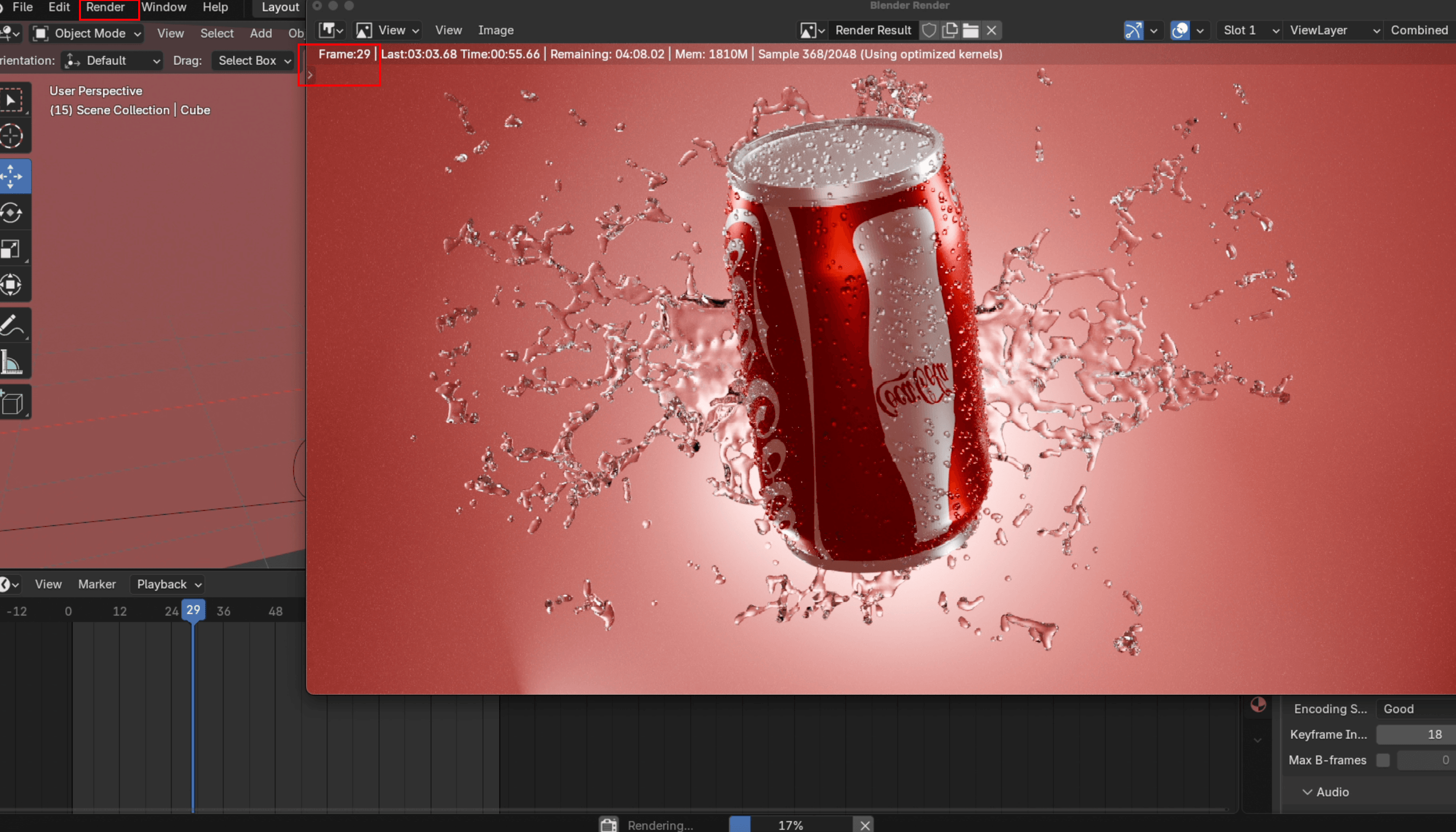
Task: Open the Texture properties tab icon
Action: click(x=1258, y=704)
